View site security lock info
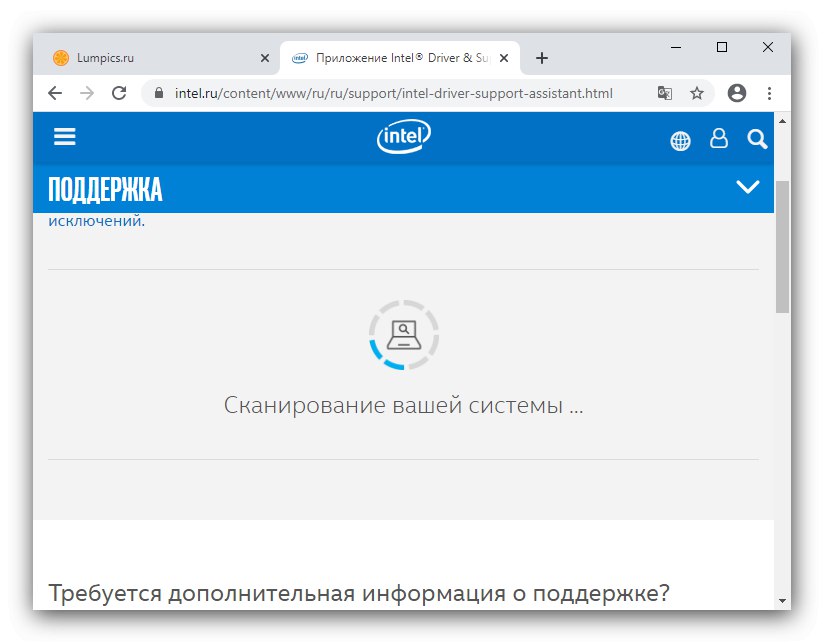The image size is (824, 643). coord(159,93)
